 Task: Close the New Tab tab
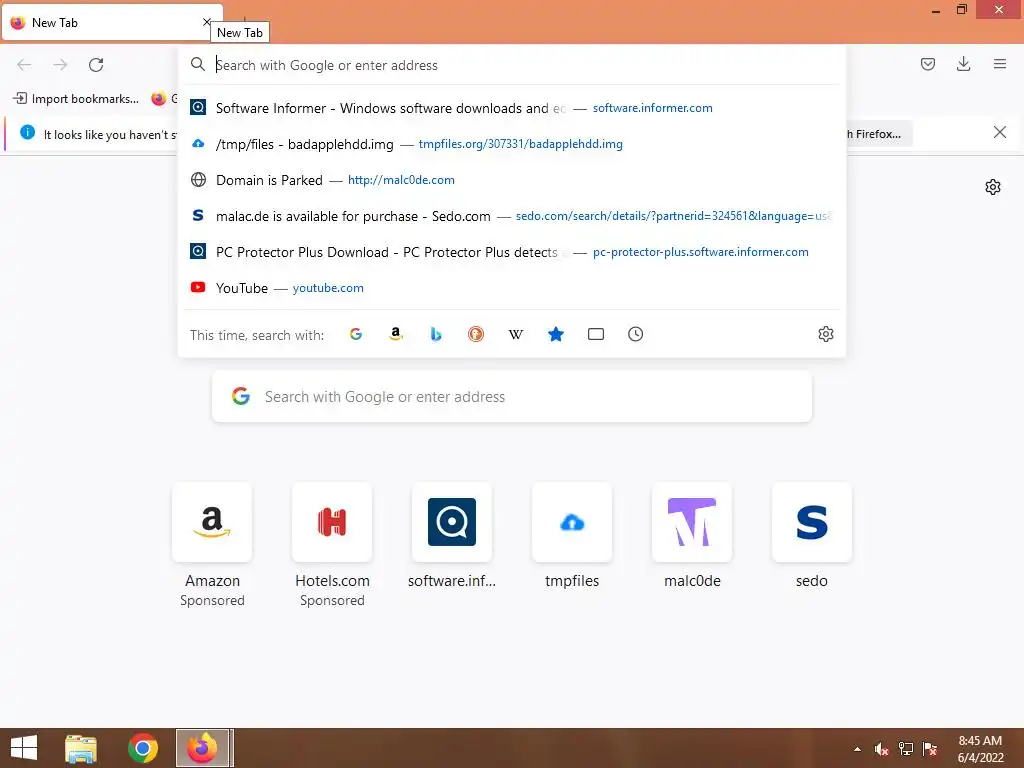click(206, 22)
